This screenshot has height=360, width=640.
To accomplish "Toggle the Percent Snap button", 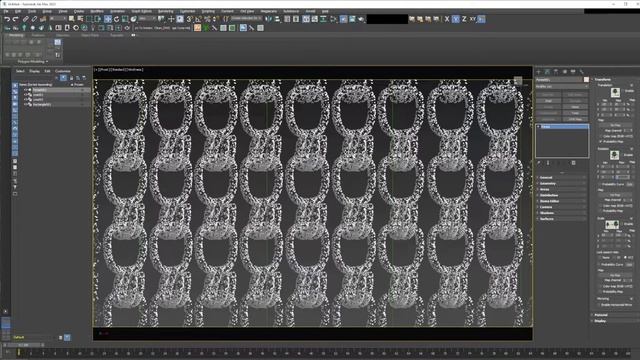I will (207, 19).
